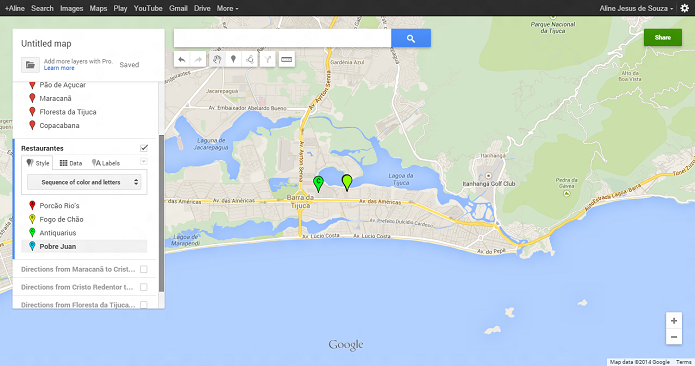Select the add directions tool
The height and width of the screenshot is (366, 695).
(268, 59)
